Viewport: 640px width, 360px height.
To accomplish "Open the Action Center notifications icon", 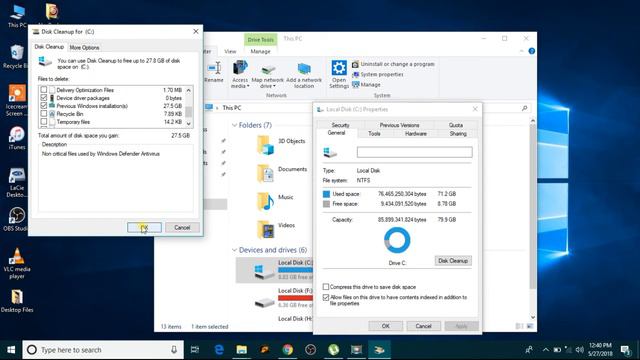I will (x=625, y=350).
